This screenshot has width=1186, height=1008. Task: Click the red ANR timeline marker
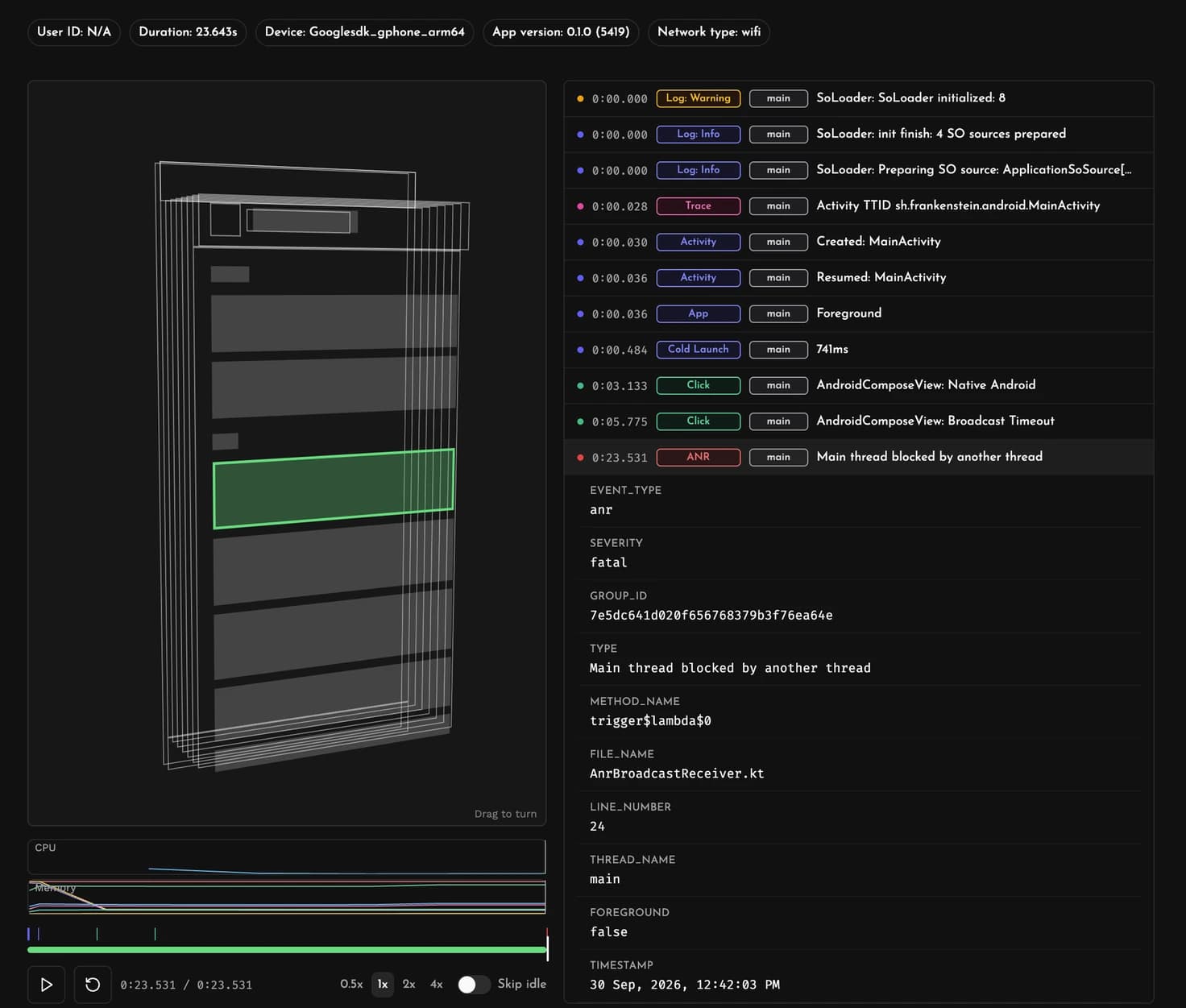coord(547,931)
